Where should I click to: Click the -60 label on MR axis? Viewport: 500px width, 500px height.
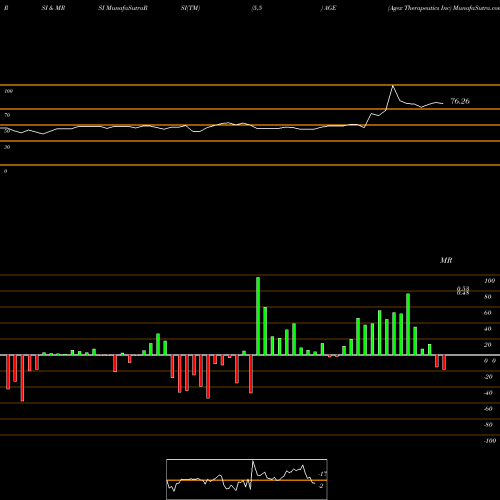click(488, 409)
